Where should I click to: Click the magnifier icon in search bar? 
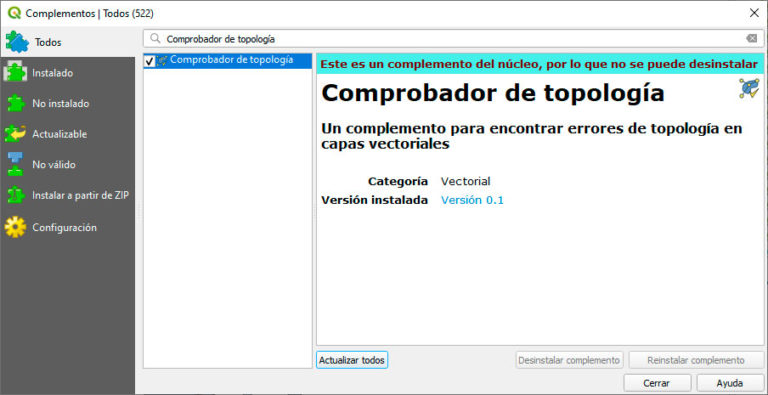[155, 39]
